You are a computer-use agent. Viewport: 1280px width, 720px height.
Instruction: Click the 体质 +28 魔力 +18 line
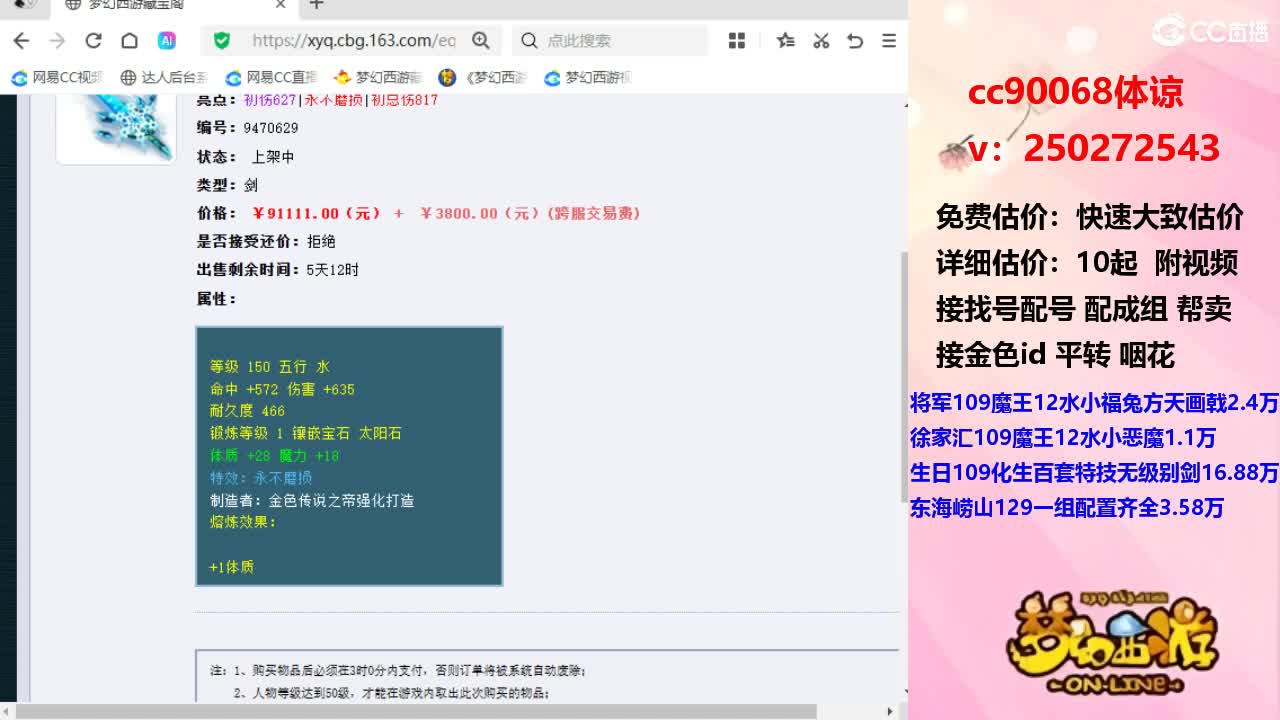click(274, 455)
